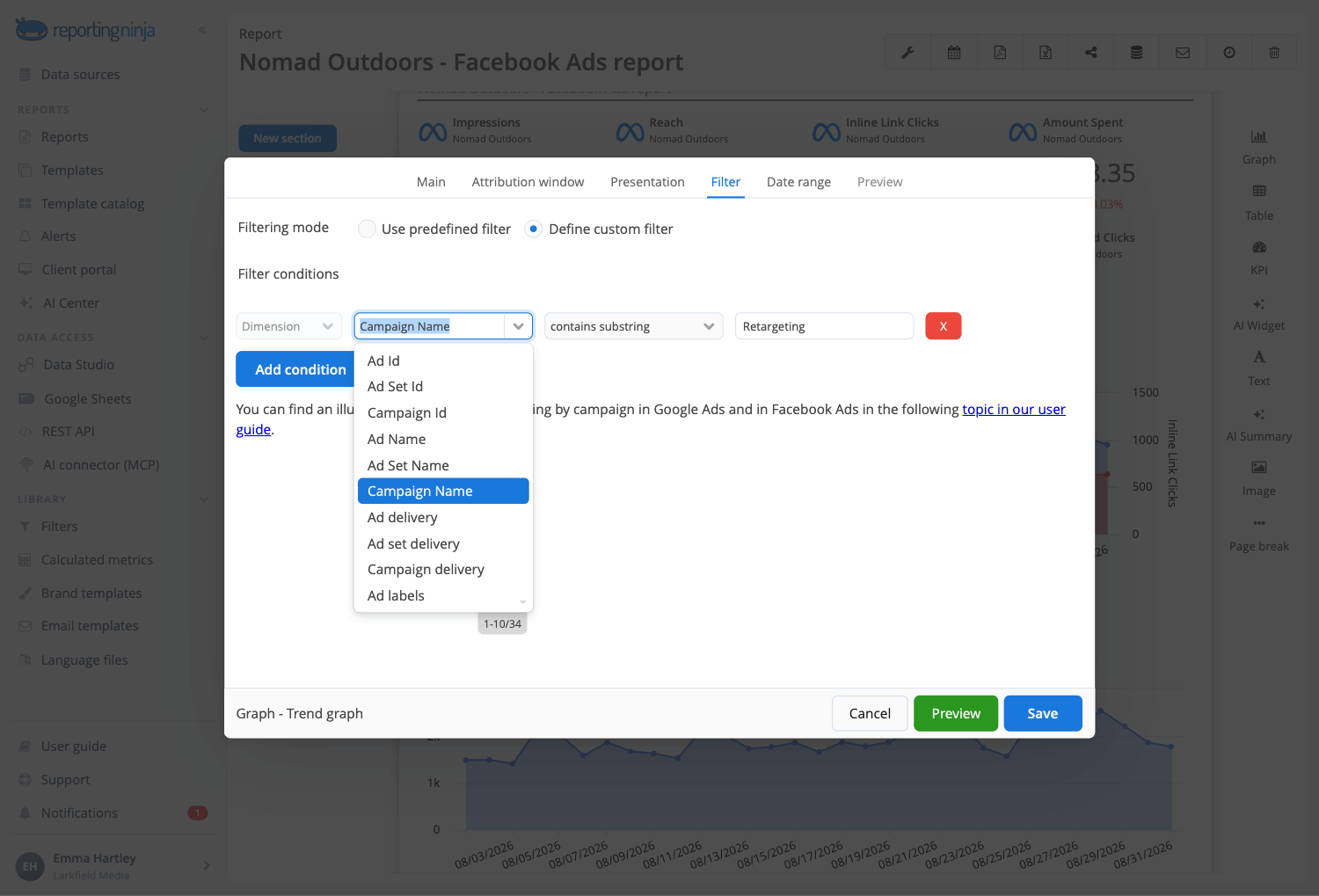Screen dimensions: 1319x896
Task: Open the database stack toolbar icon
Action: tap(1137, 53)
